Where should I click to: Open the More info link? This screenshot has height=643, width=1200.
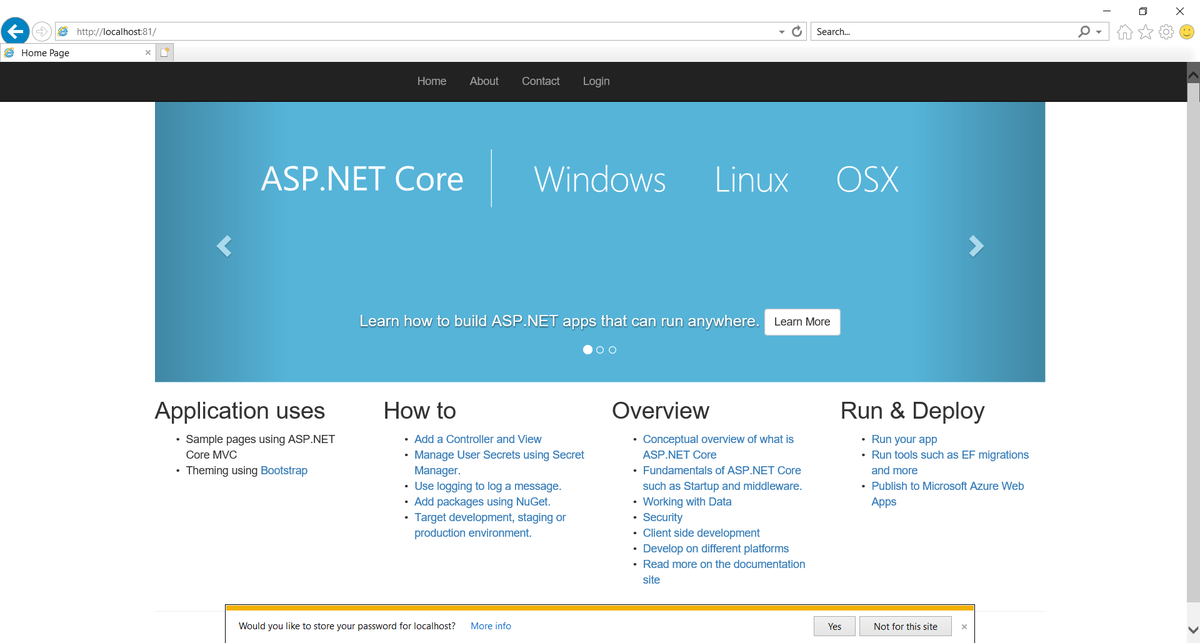click(x=490, y=626)
